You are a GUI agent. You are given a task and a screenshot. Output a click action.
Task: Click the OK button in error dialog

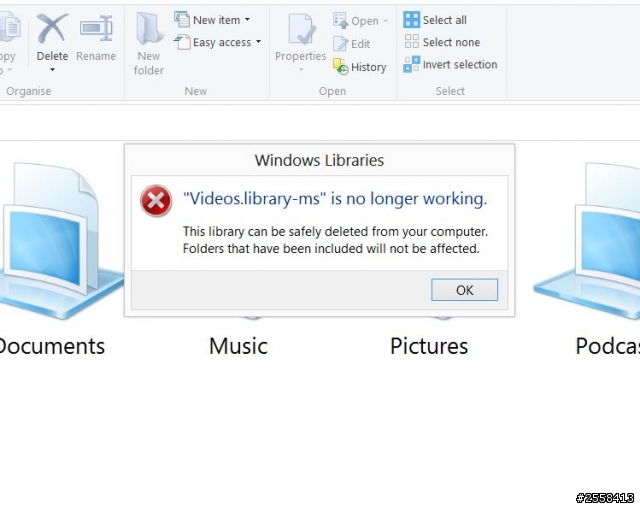[464, 290]
